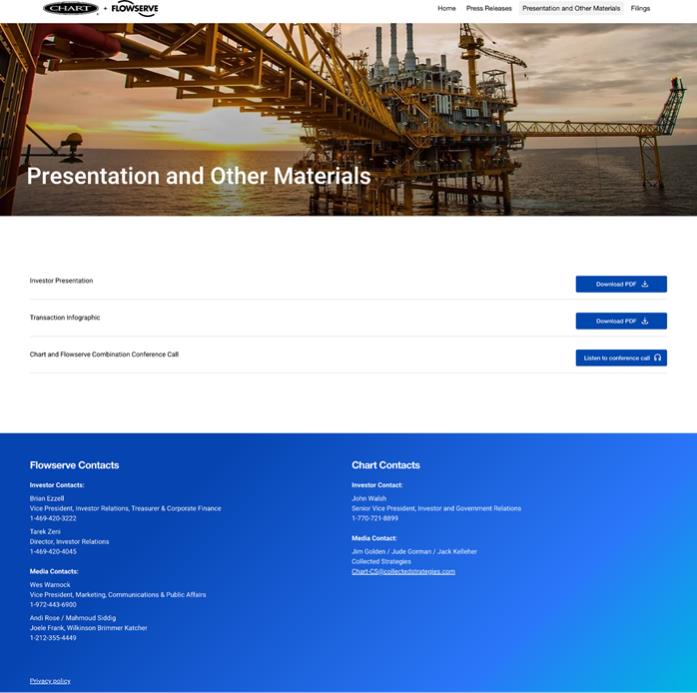This screenshot has height=693, width=697.
Task: Click the Transaction Infographic row title
Action: click(65, 317)
